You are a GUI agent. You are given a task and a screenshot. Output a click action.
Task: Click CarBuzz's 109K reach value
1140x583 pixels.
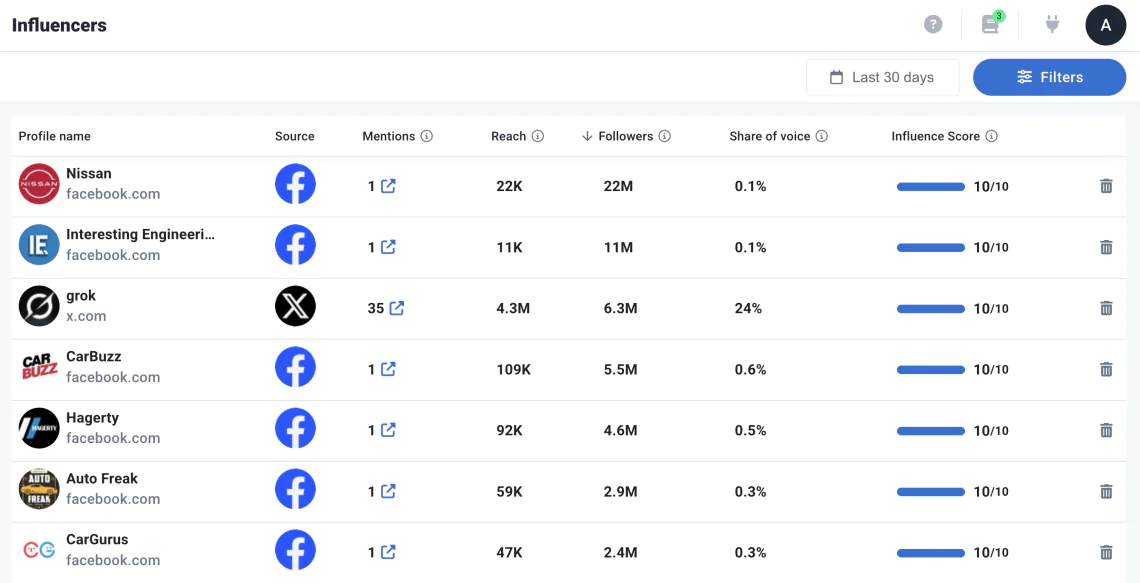coord(513,369)
